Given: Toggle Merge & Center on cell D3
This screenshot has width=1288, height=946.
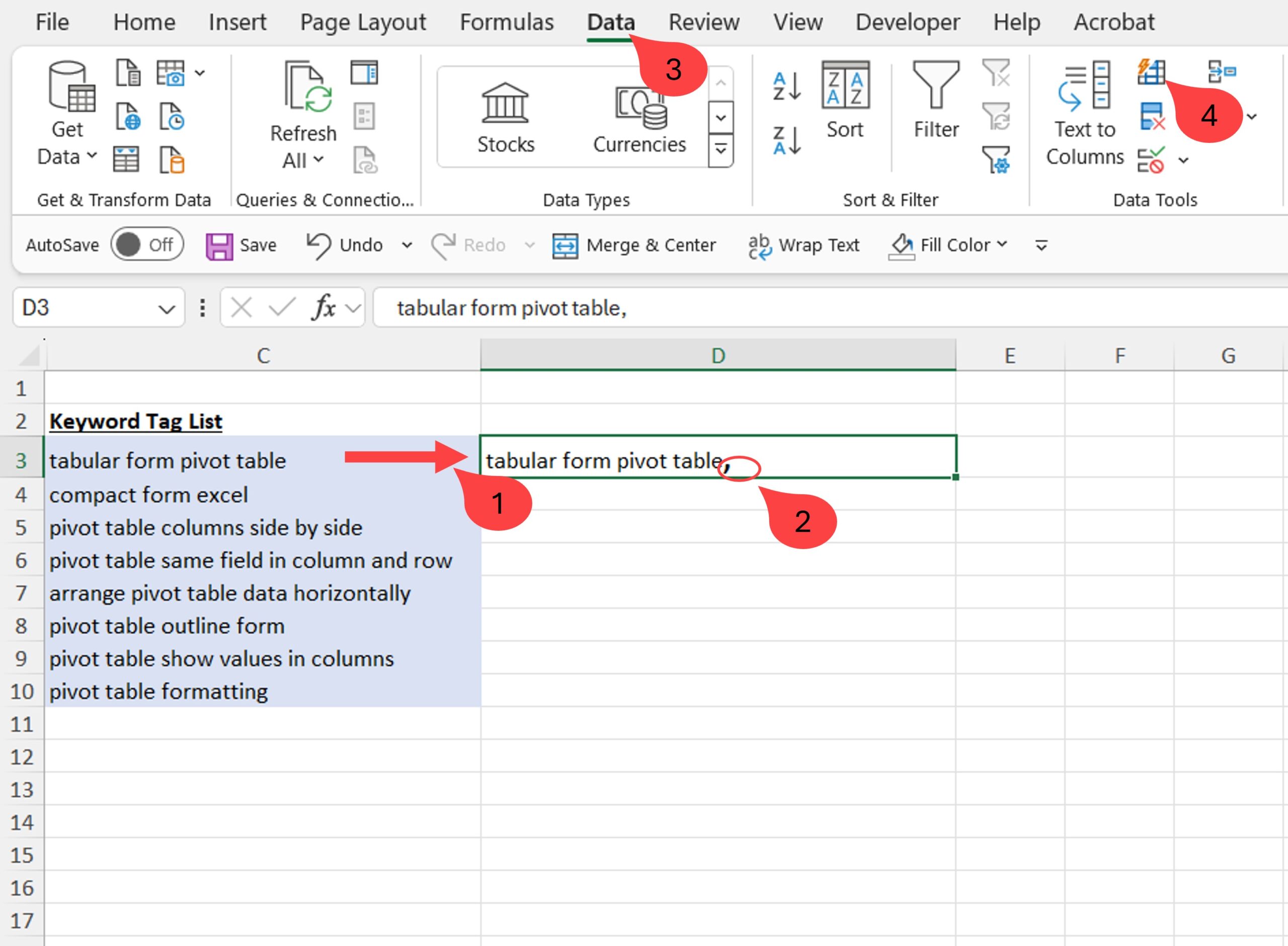Looking at the screenshot, I should pyautogui.click(x=635, y=245).
